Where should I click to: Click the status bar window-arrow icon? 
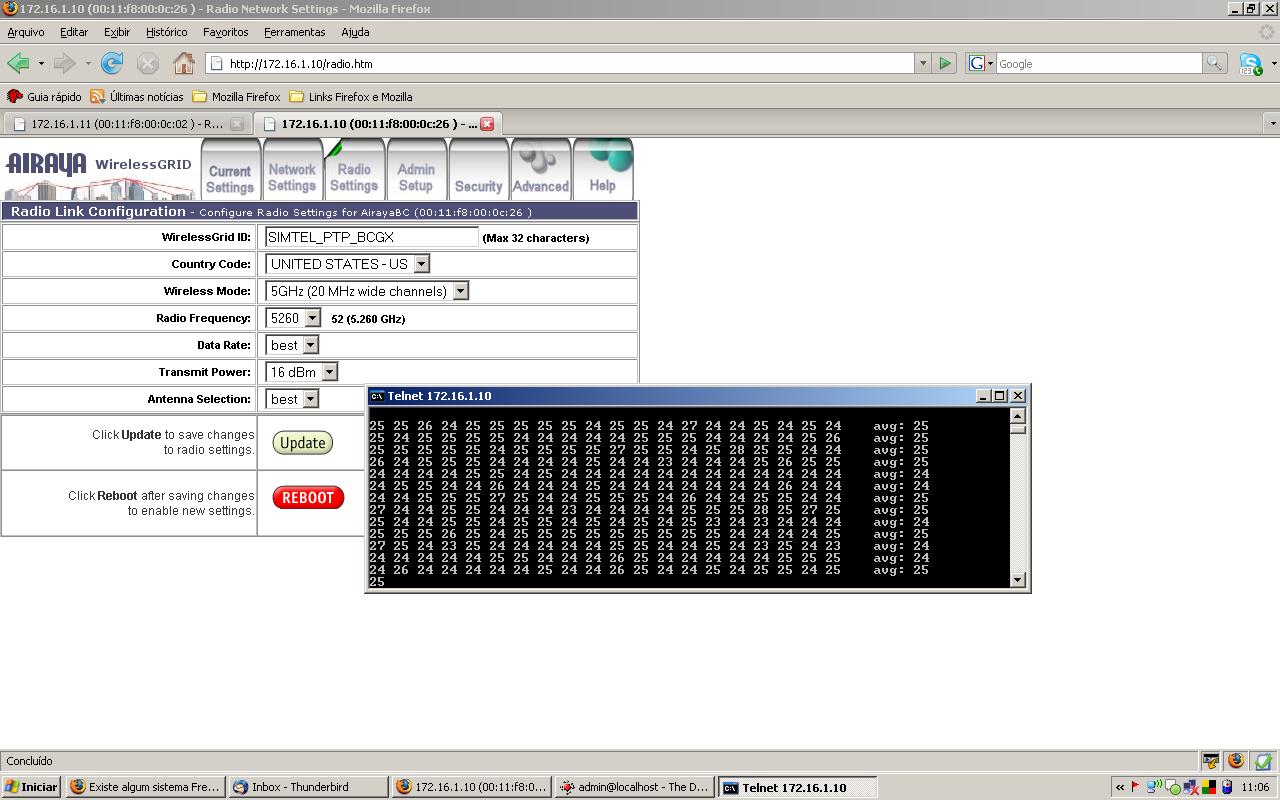[x=1210, y=761]
